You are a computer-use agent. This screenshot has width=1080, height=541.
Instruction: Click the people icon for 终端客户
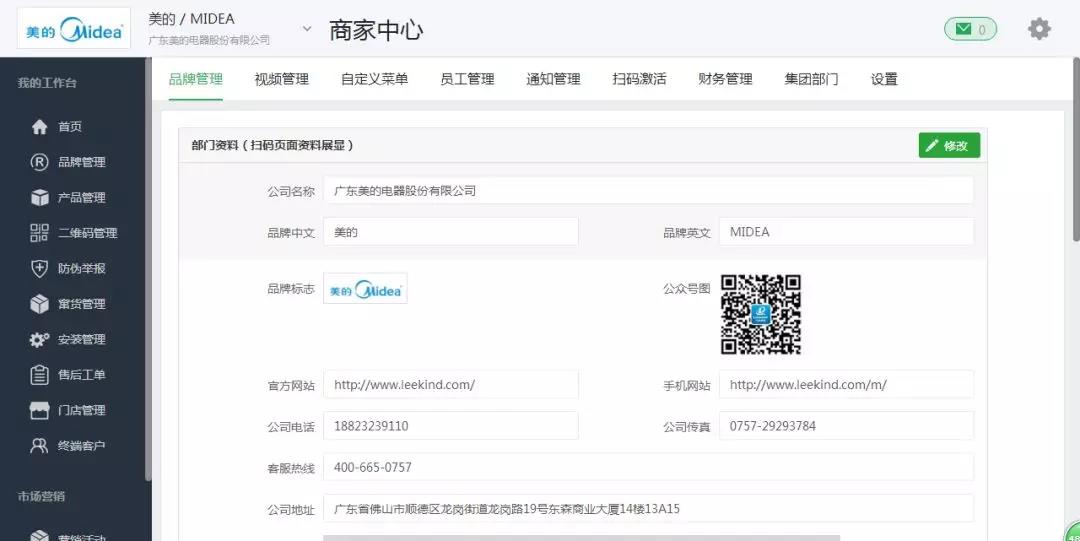point(39,446)
